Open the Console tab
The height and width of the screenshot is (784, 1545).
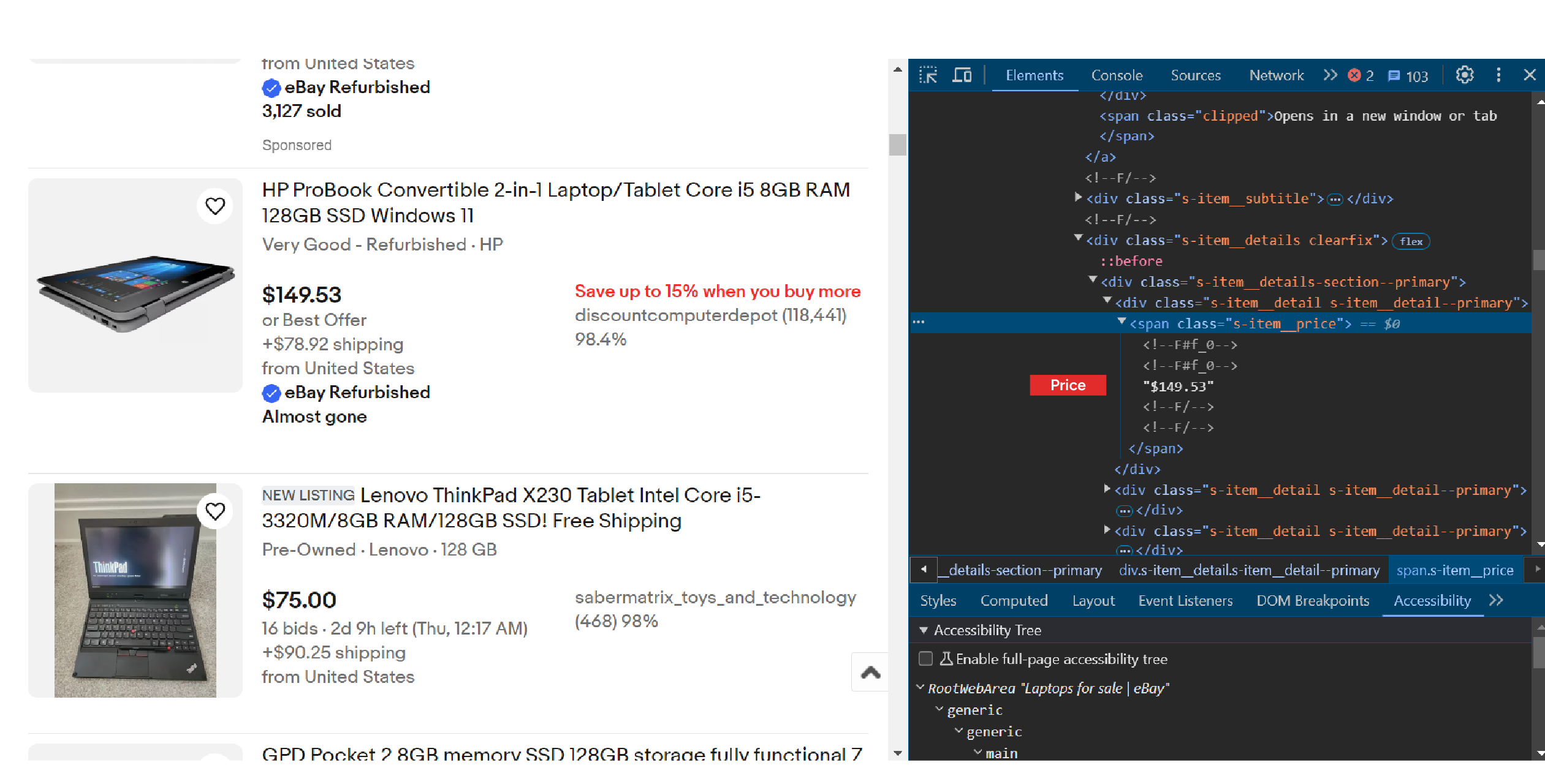1117,76
